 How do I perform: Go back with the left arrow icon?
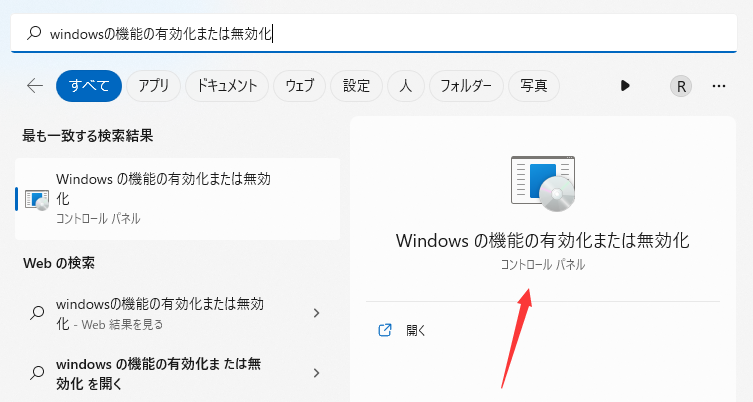35,86
